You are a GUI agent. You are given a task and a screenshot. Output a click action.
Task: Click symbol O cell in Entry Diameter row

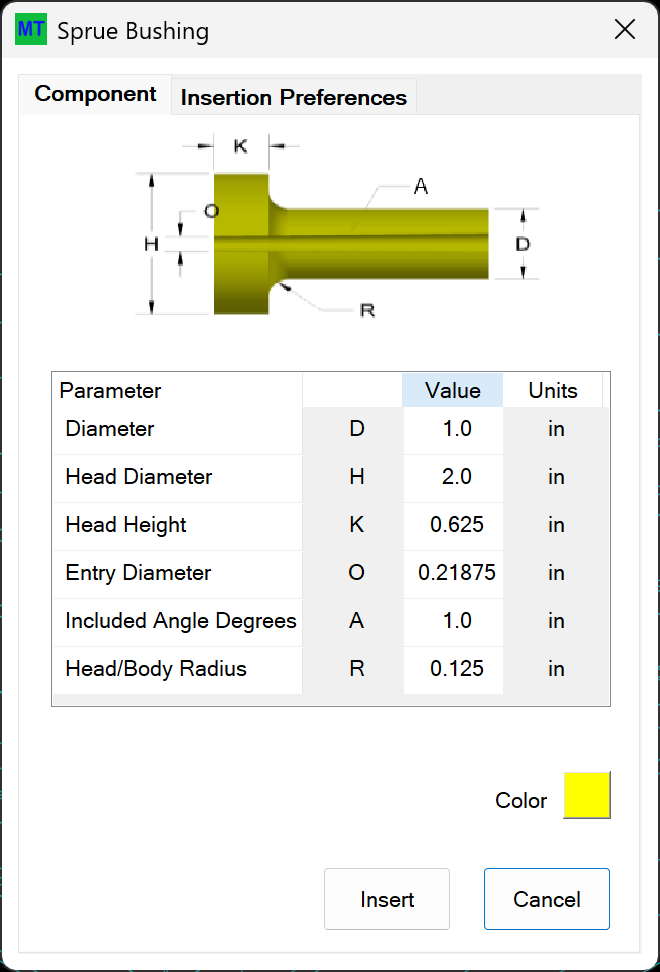(353, 573)
